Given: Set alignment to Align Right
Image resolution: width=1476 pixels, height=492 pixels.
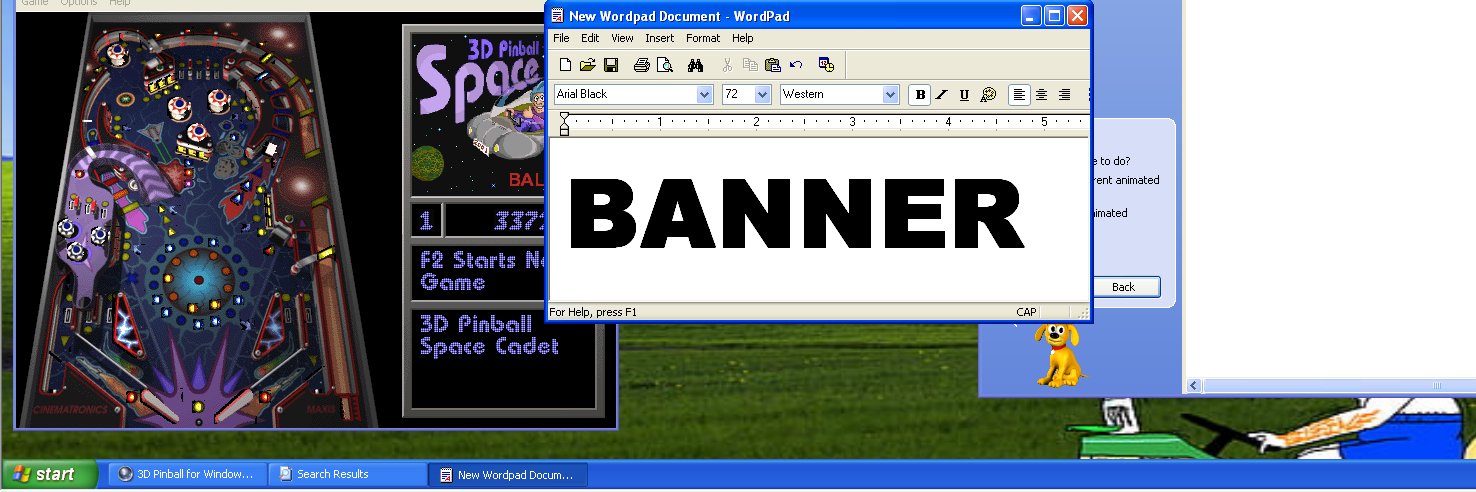Looking at the screenshot, I should point(1064,95).
